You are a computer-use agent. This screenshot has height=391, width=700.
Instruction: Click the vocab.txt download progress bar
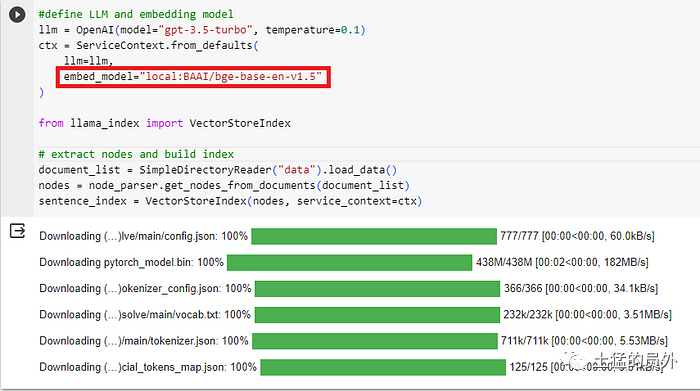(x=377, y=315)
